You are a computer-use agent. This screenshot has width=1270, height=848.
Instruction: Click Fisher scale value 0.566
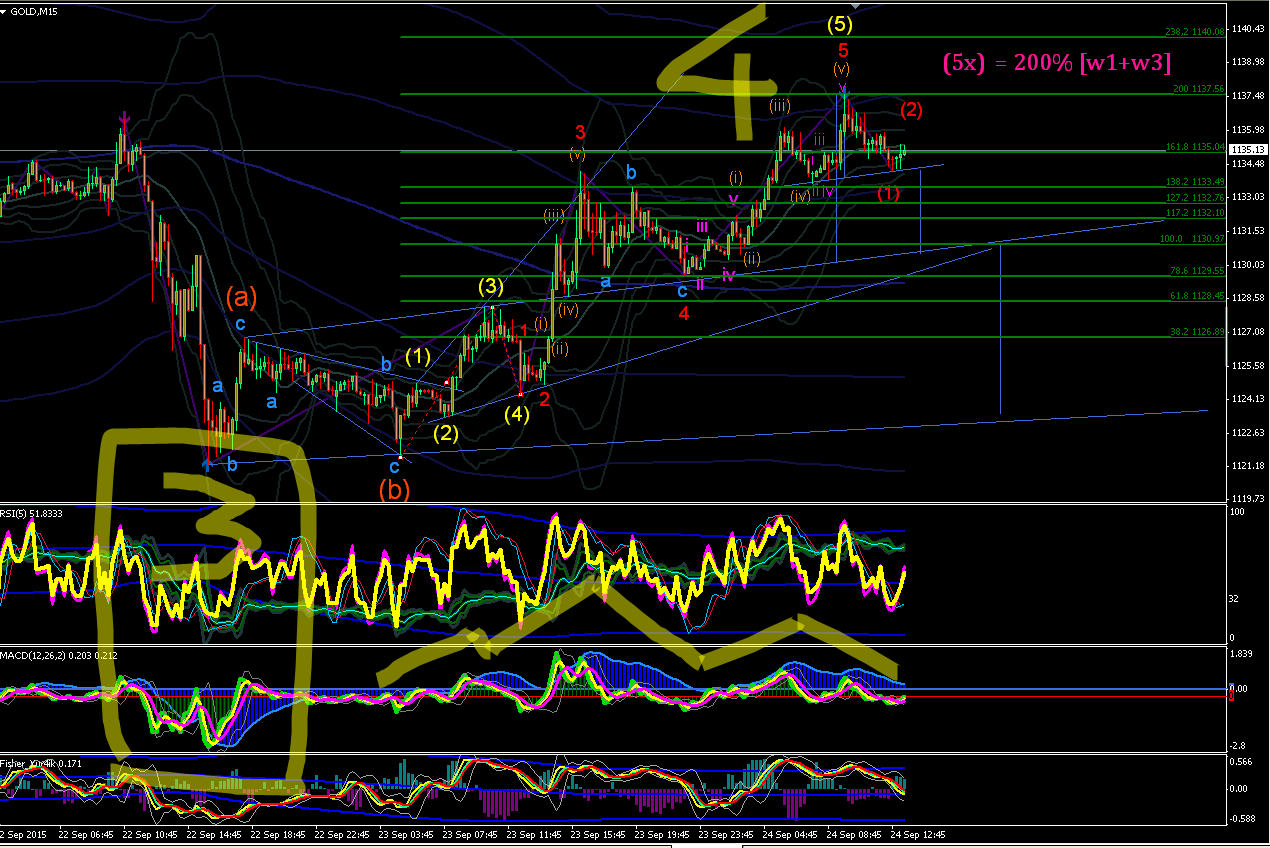tap(1241, 761)
